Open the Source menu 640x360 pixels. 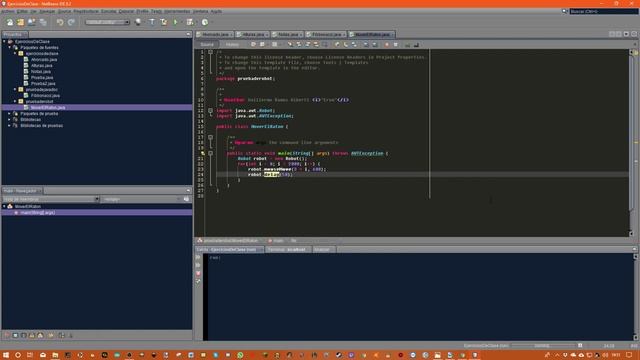[x=64, y=11]
